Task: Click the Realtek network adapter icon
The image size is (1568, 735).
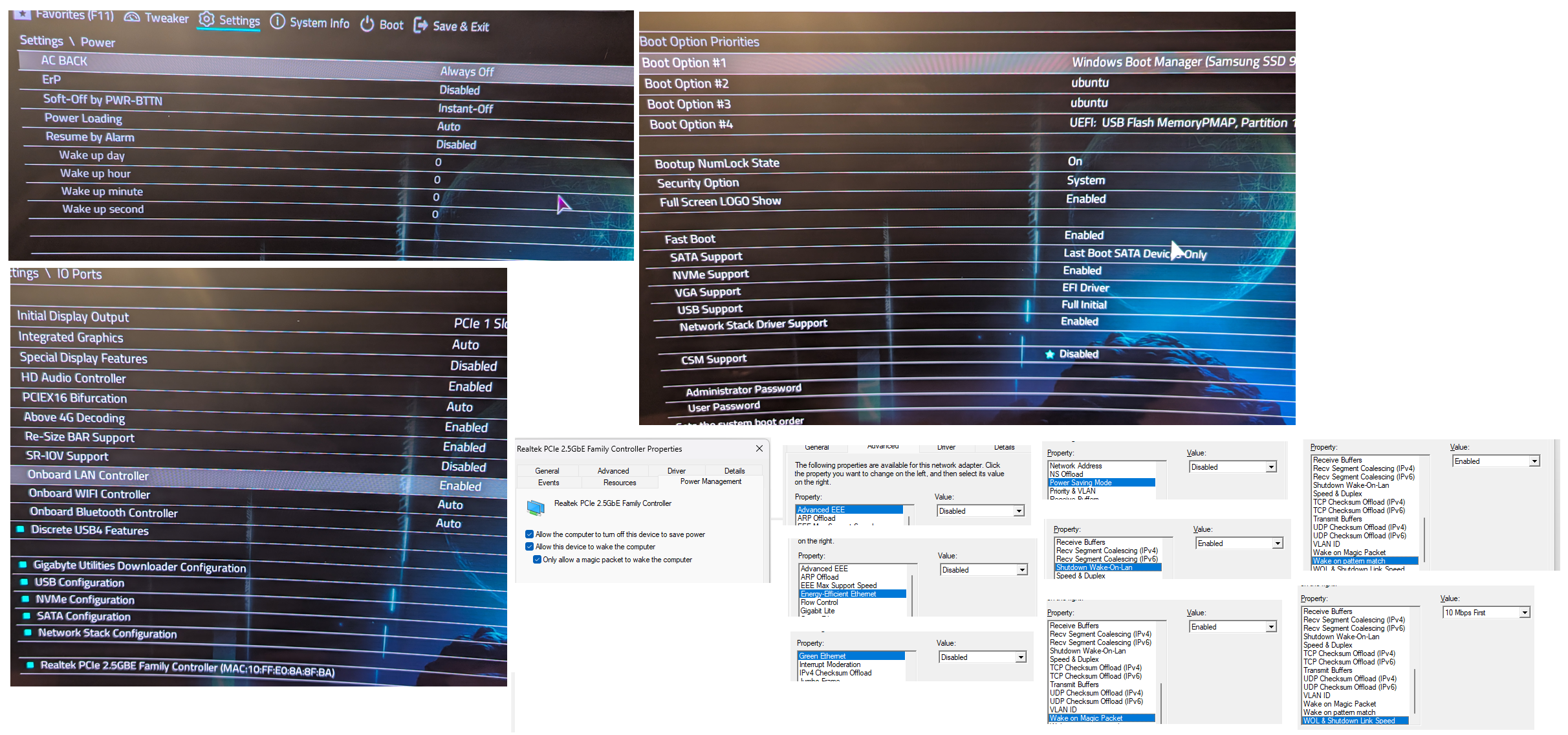Action: (536, 507)
